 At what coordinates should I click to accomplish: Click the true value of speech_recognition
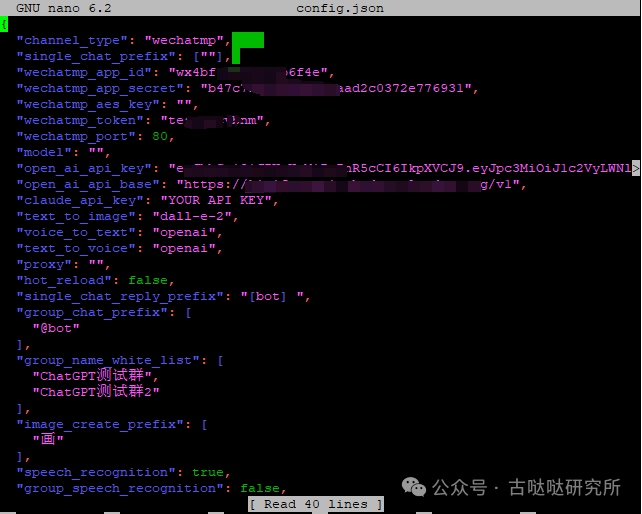[208, 472]
